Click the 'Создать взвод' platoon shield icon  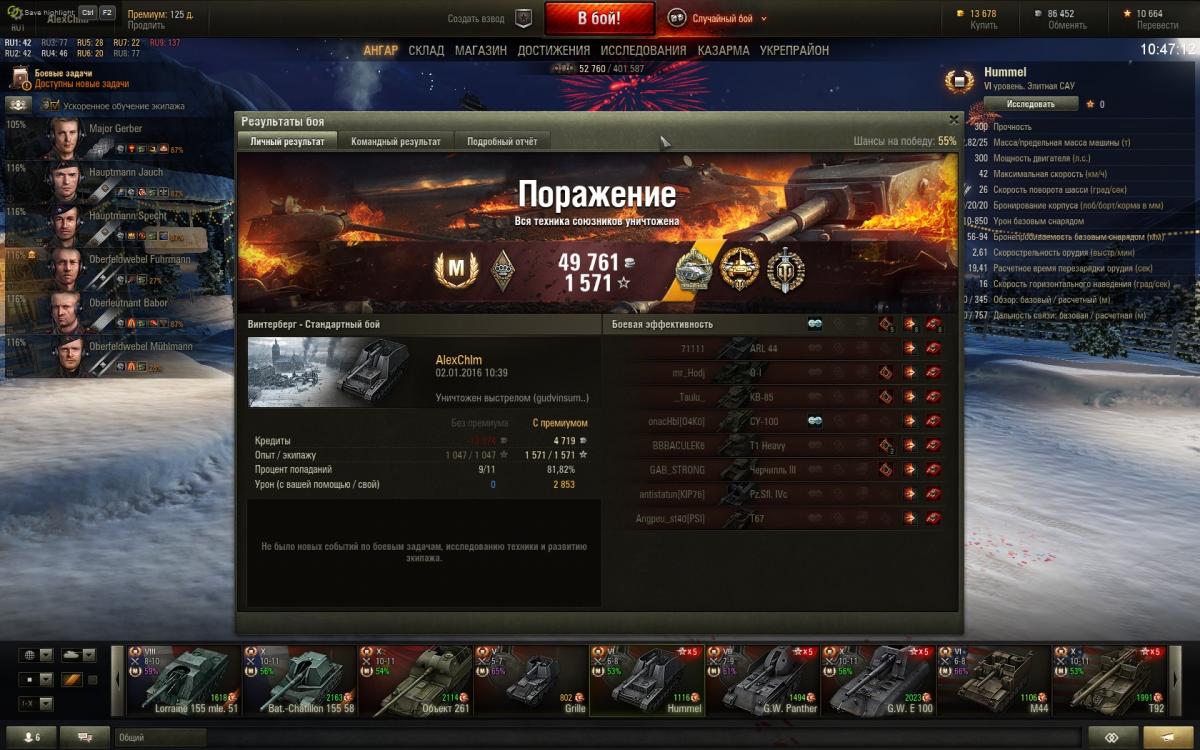click(x=523, y=18)
